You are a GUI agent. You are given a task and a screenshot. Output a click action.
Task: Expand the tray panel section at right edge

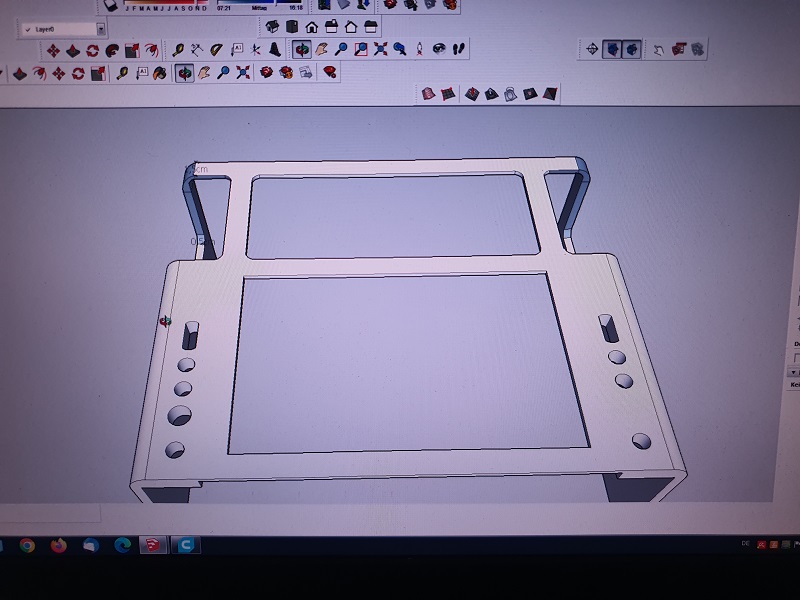(795, 372)
